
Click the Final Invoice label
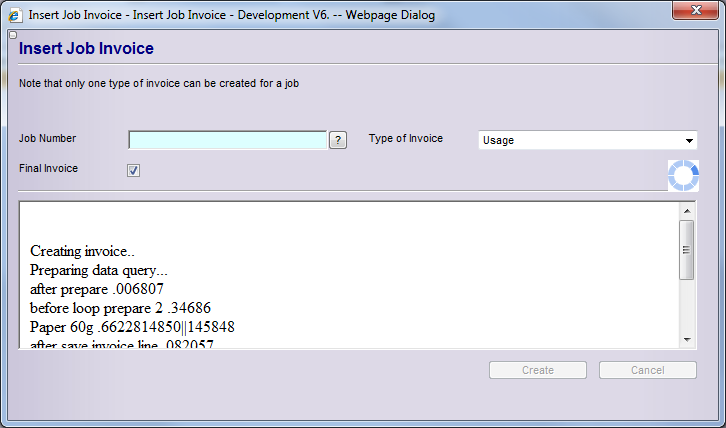point(48,169)
